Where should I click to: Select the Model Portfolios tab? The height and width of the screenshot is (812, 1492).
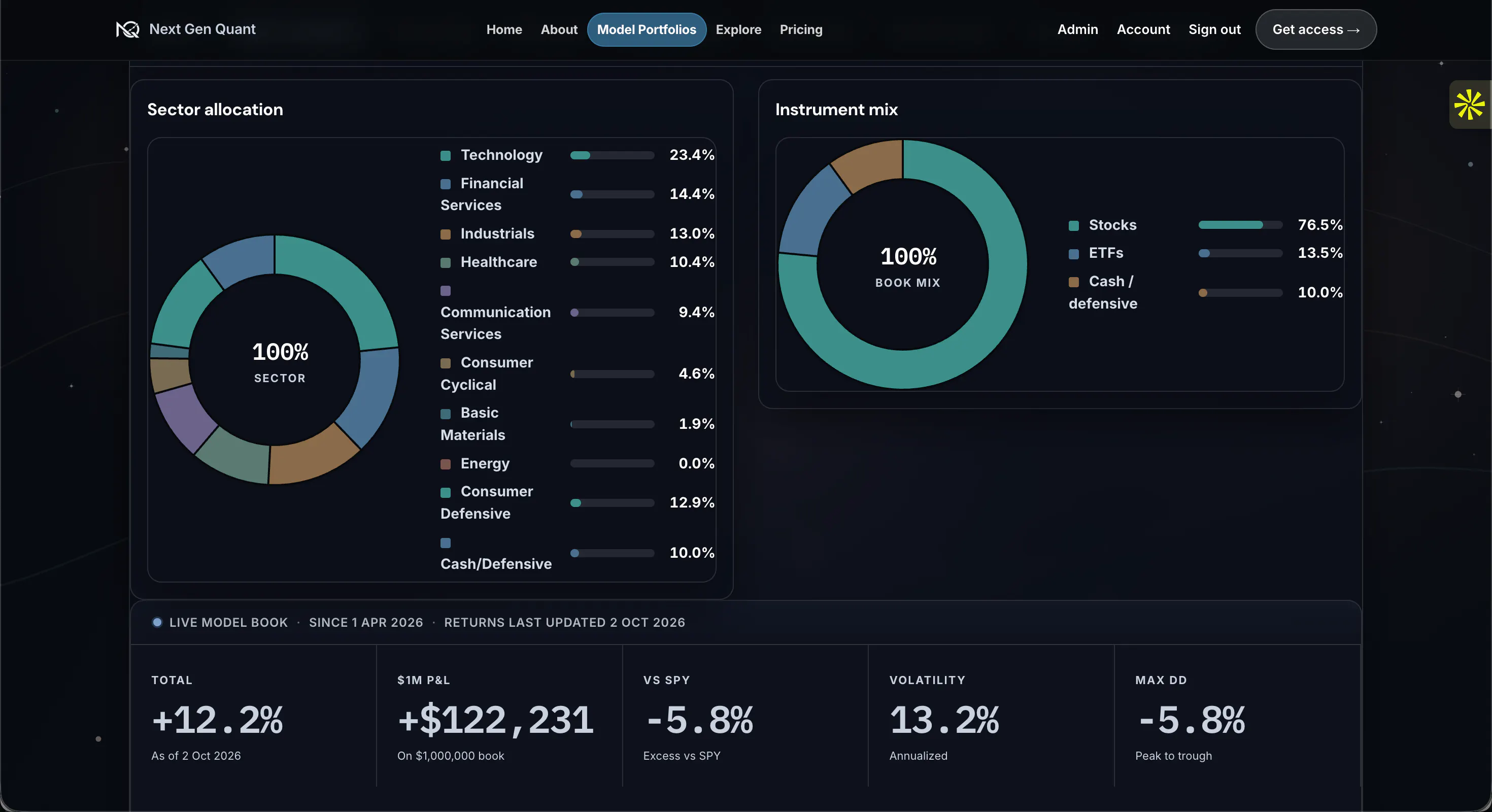(x=647, y=29)
